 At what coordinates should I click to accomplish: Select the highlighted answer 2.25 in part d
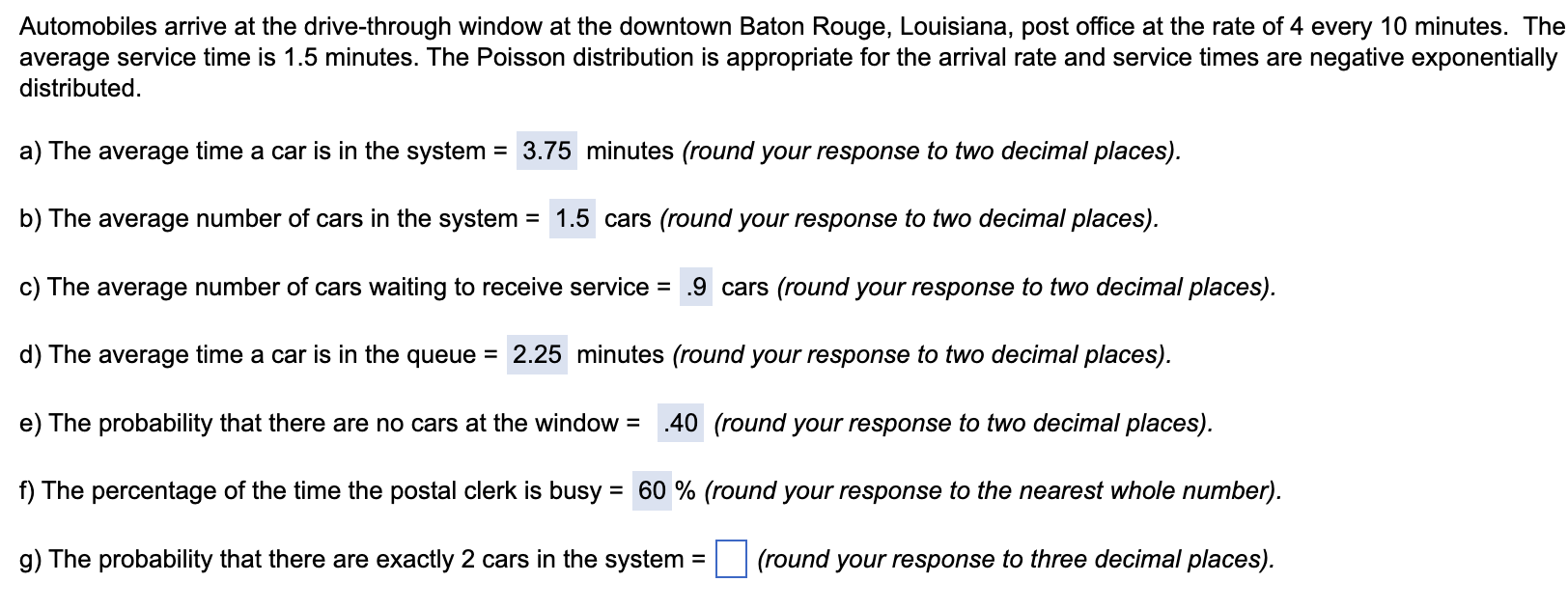538,355
